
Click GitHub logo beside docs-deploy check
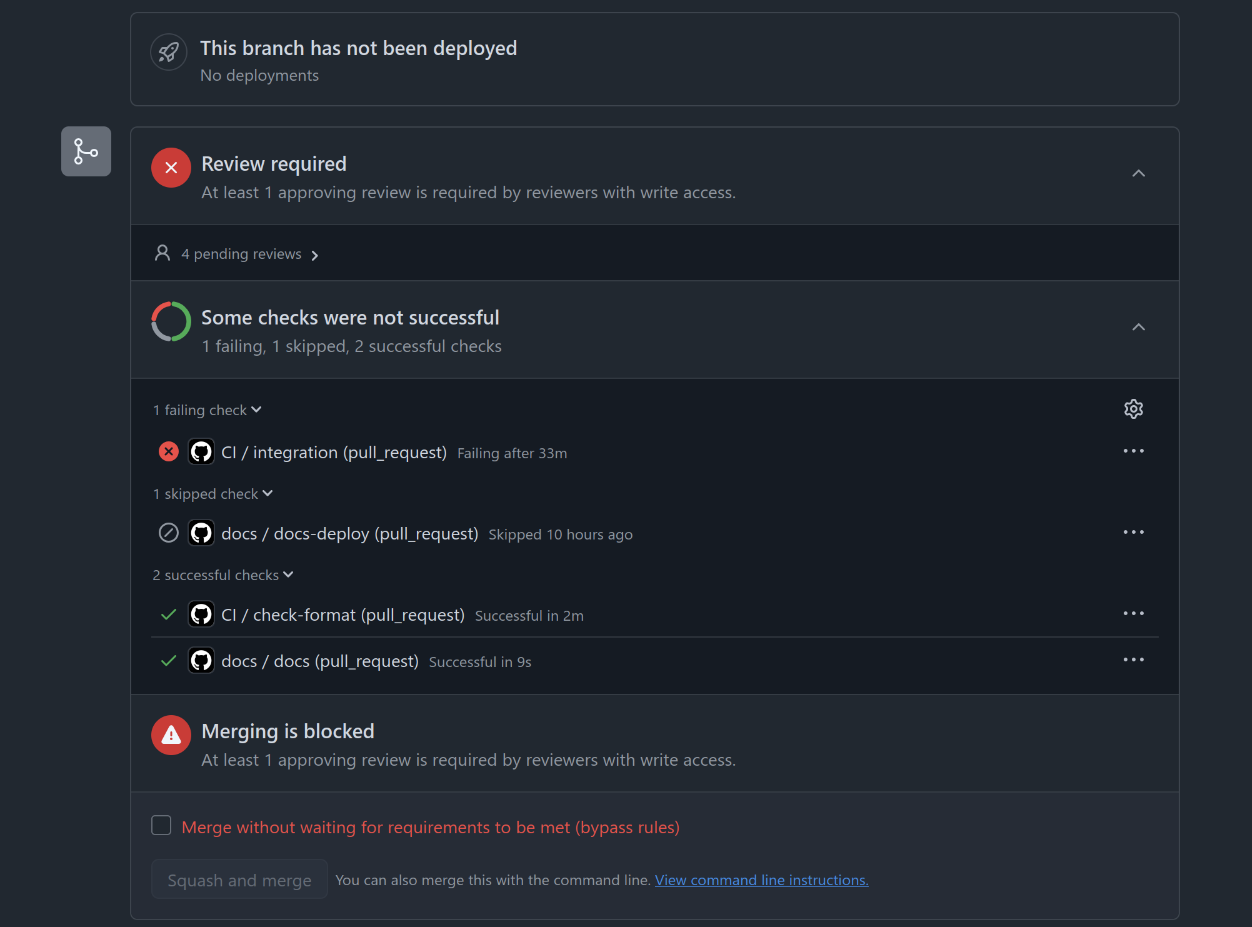point(202,533)
